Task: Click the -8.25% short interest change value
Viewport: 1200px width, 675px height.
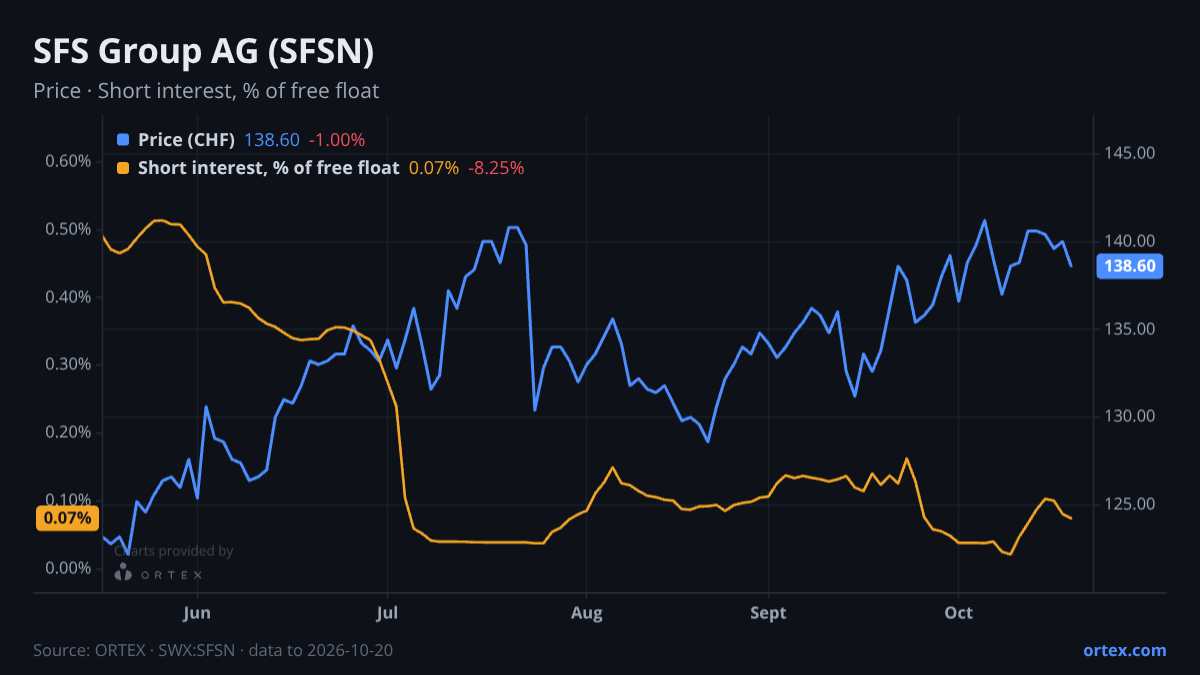Action: pyautogui.click(x=496, y=168)
